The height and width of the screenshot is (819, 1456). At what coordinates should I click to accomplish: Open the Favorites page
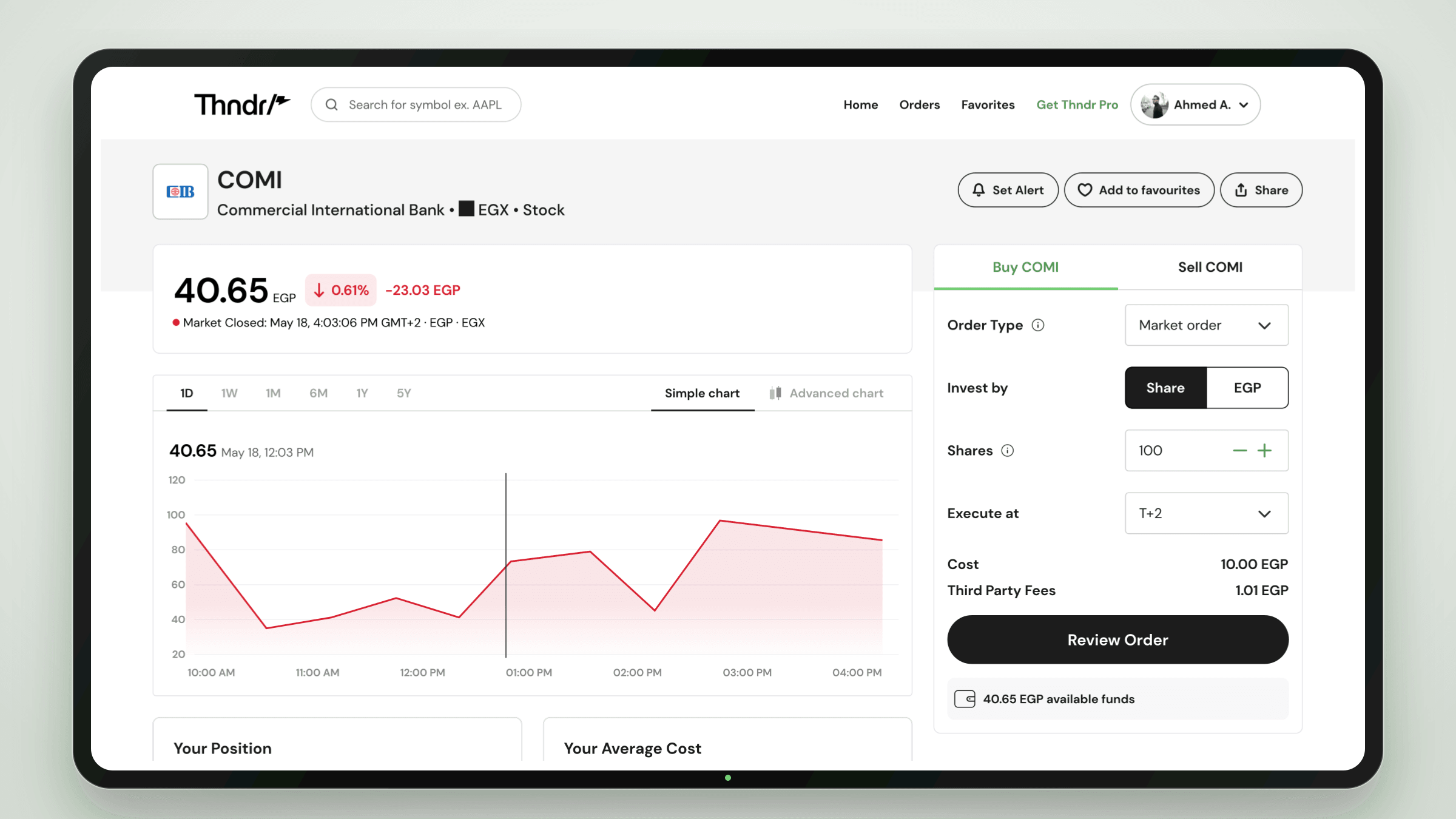pyautogui.click(x=988, y=104)
